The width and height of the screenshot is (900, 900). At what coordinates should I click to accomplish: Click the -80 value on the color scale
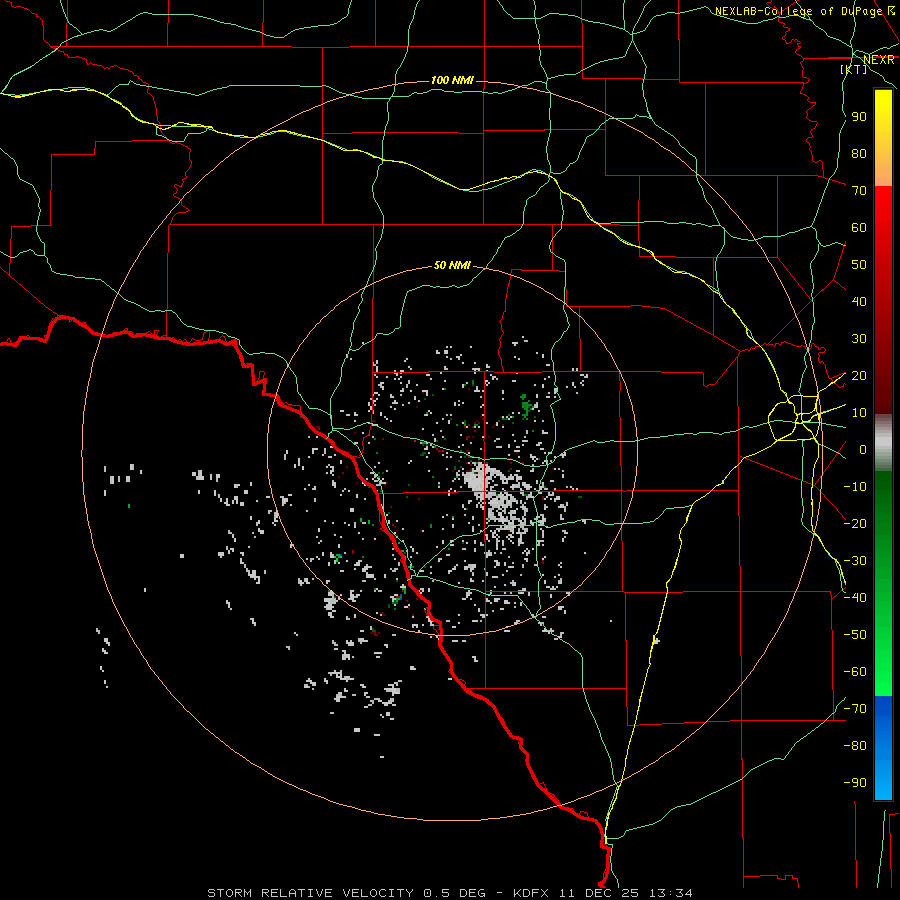(x=855, y=746)
